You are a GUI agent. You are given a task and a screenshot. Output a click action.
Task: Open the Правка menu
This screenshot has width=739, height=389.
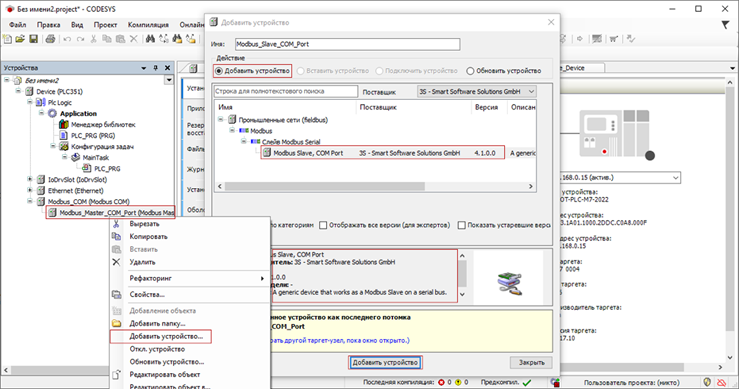pyautogui.click(x=49, y=25)
